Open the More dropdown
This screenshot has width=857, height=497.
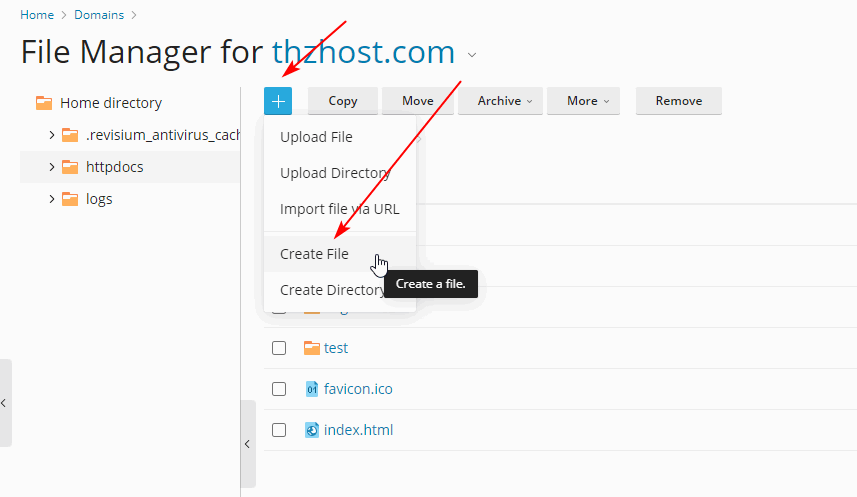[583, 101]
